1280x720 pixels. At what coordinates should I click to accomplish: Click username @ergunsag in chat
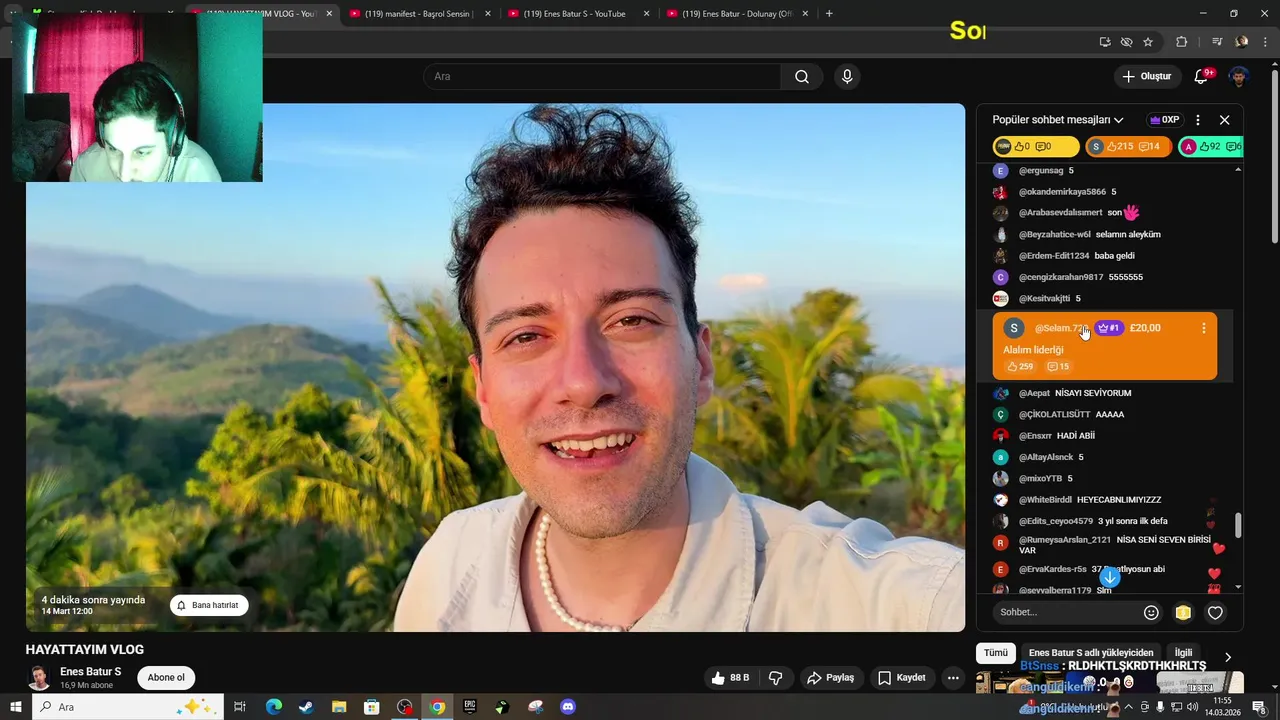pos(1041,171)
